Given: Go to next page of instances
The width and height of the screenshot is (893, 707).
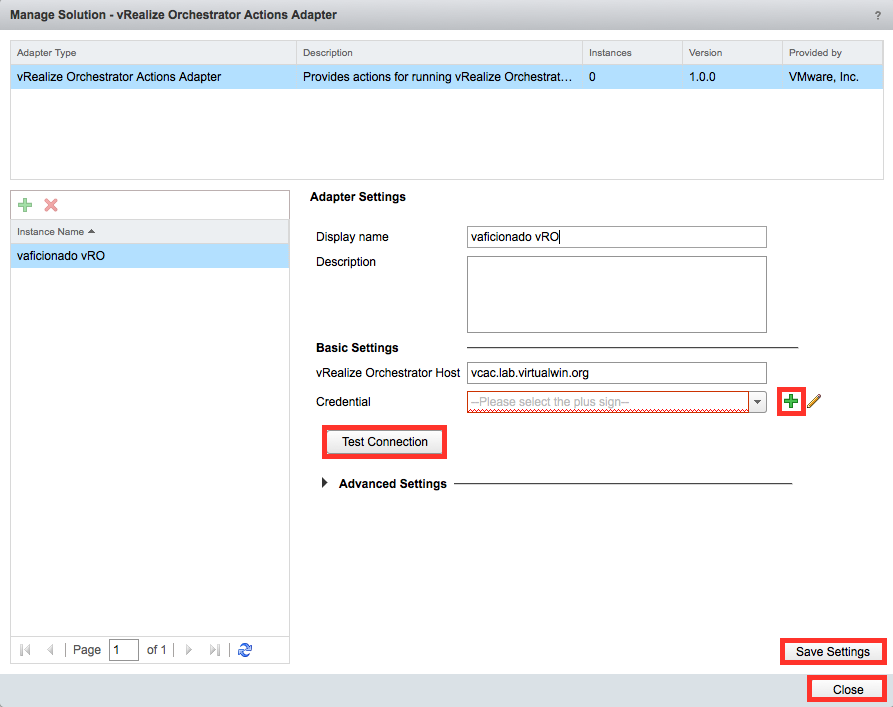Looking at the screenshot, I should (189, 649).
